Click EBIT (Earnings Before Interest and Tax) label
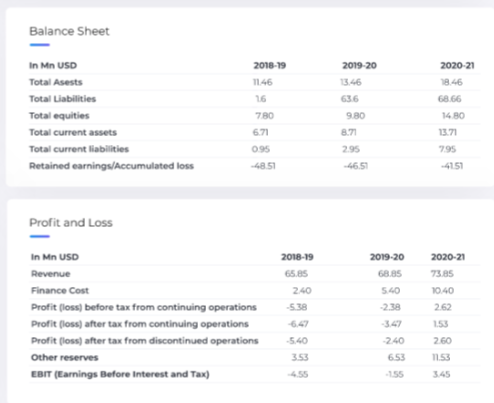The image size is (494, 403). point(120,374)
